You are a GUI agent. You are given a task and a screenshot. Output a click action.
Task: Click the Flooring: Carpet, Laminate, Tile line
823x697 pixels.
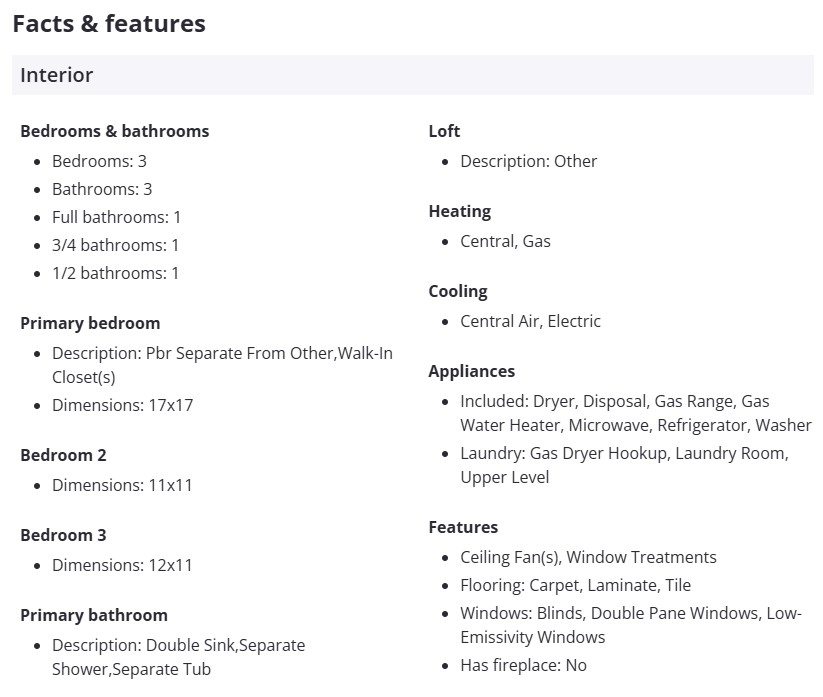(576, 585)
